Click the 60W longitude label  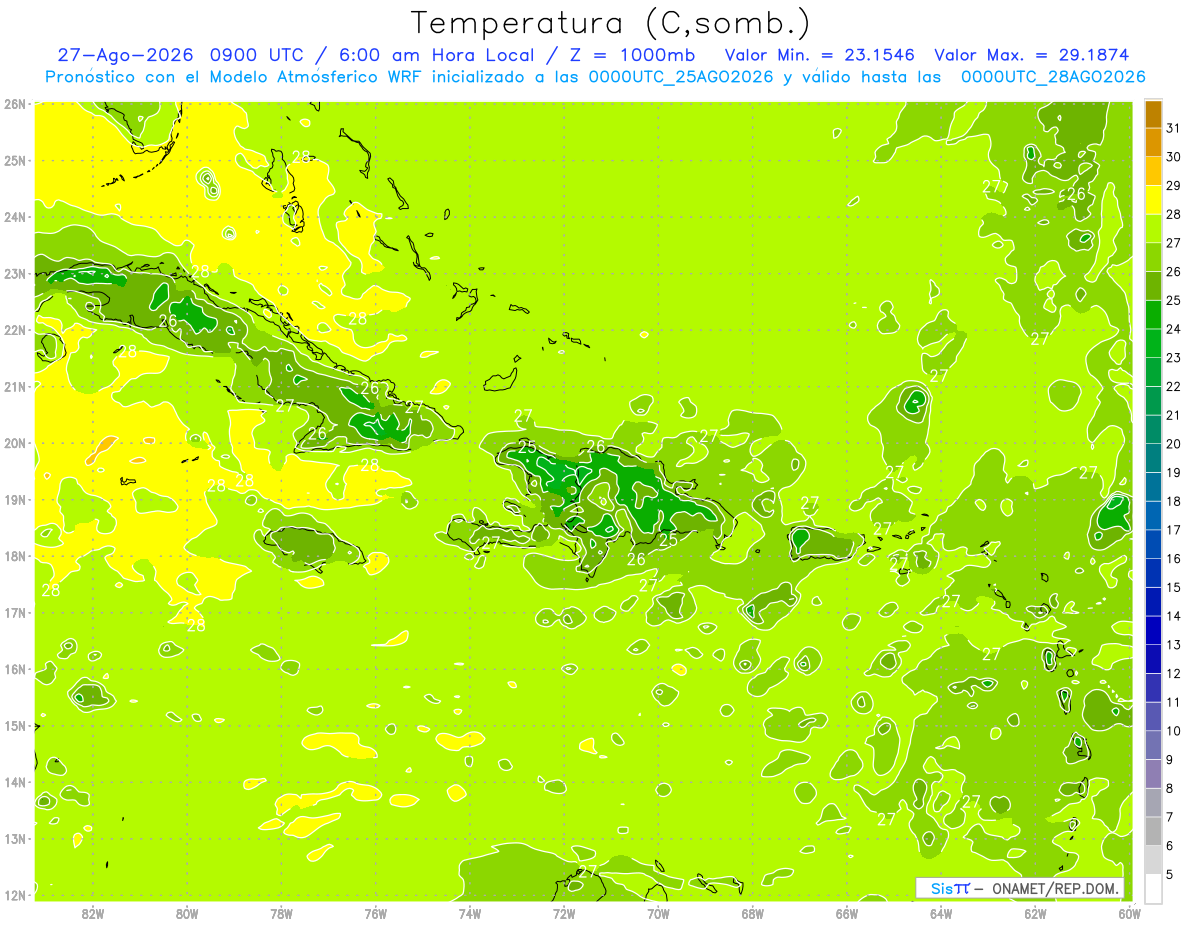coord(1130,913)
